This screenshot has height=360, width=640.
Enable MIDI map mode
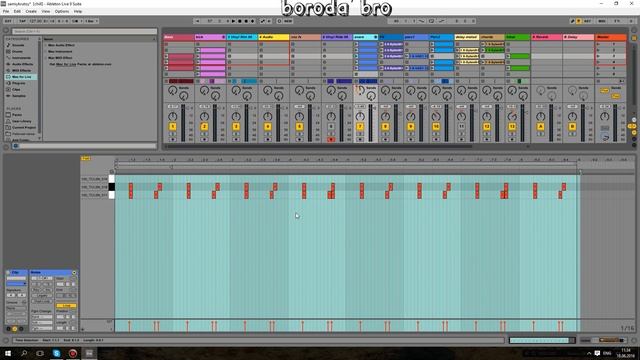coord(602,21)
